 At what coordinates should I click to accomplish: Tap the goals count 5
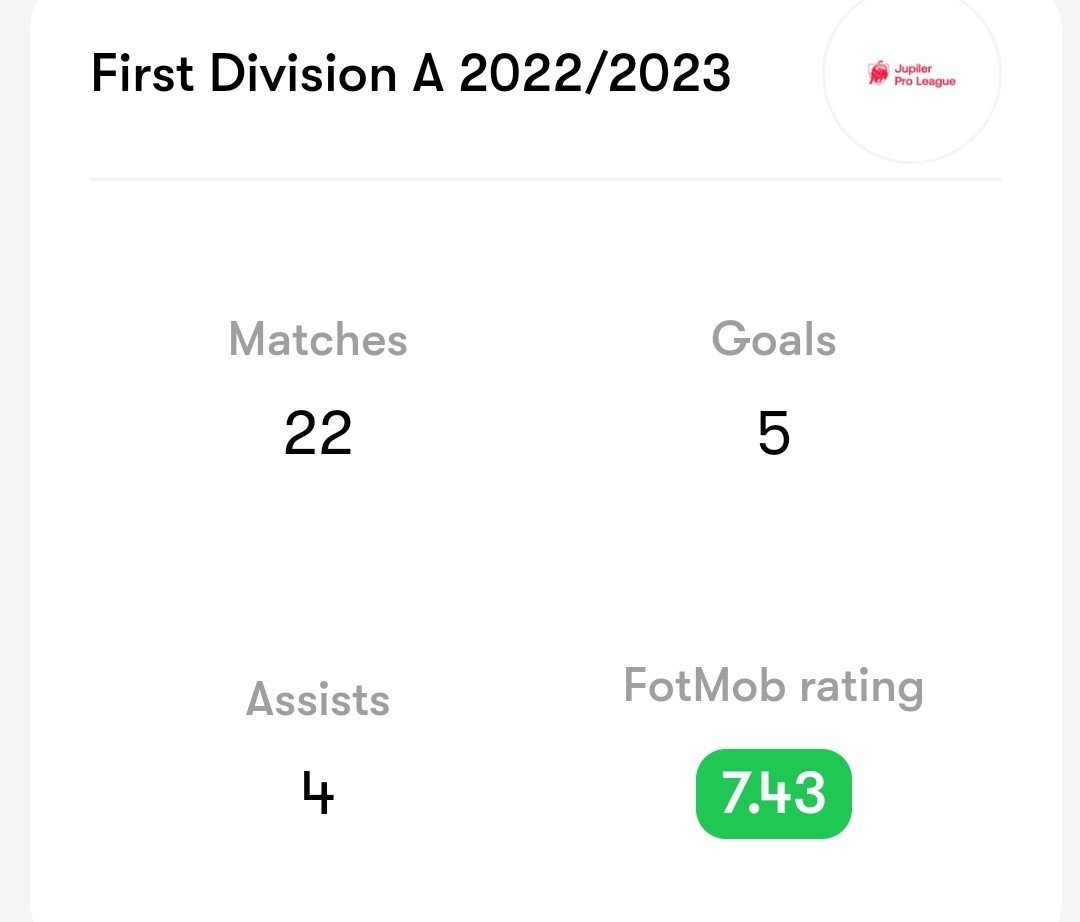[x=773, y=433]
